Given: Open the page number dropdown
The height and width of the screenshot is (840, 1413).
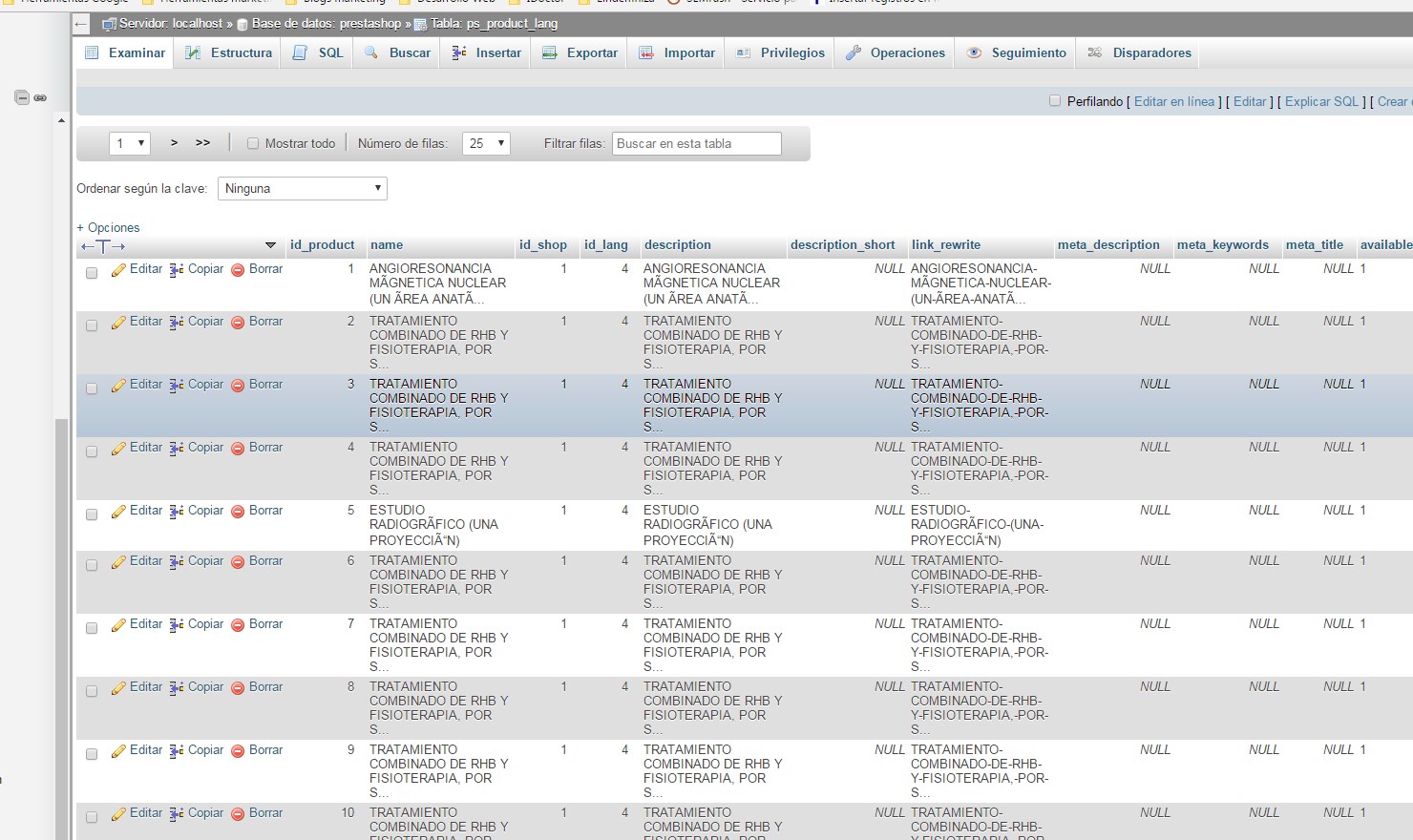Looking at the screenshot, I should 130,144.
